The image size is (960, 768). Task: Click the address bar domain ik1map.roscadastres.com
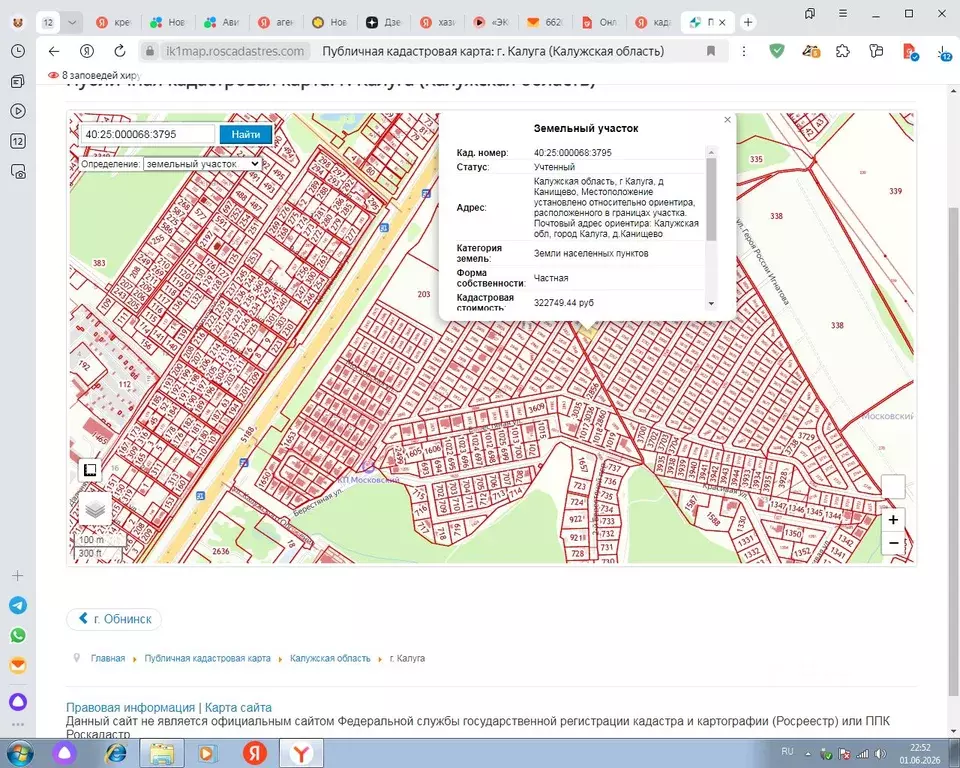click(235, 51)
